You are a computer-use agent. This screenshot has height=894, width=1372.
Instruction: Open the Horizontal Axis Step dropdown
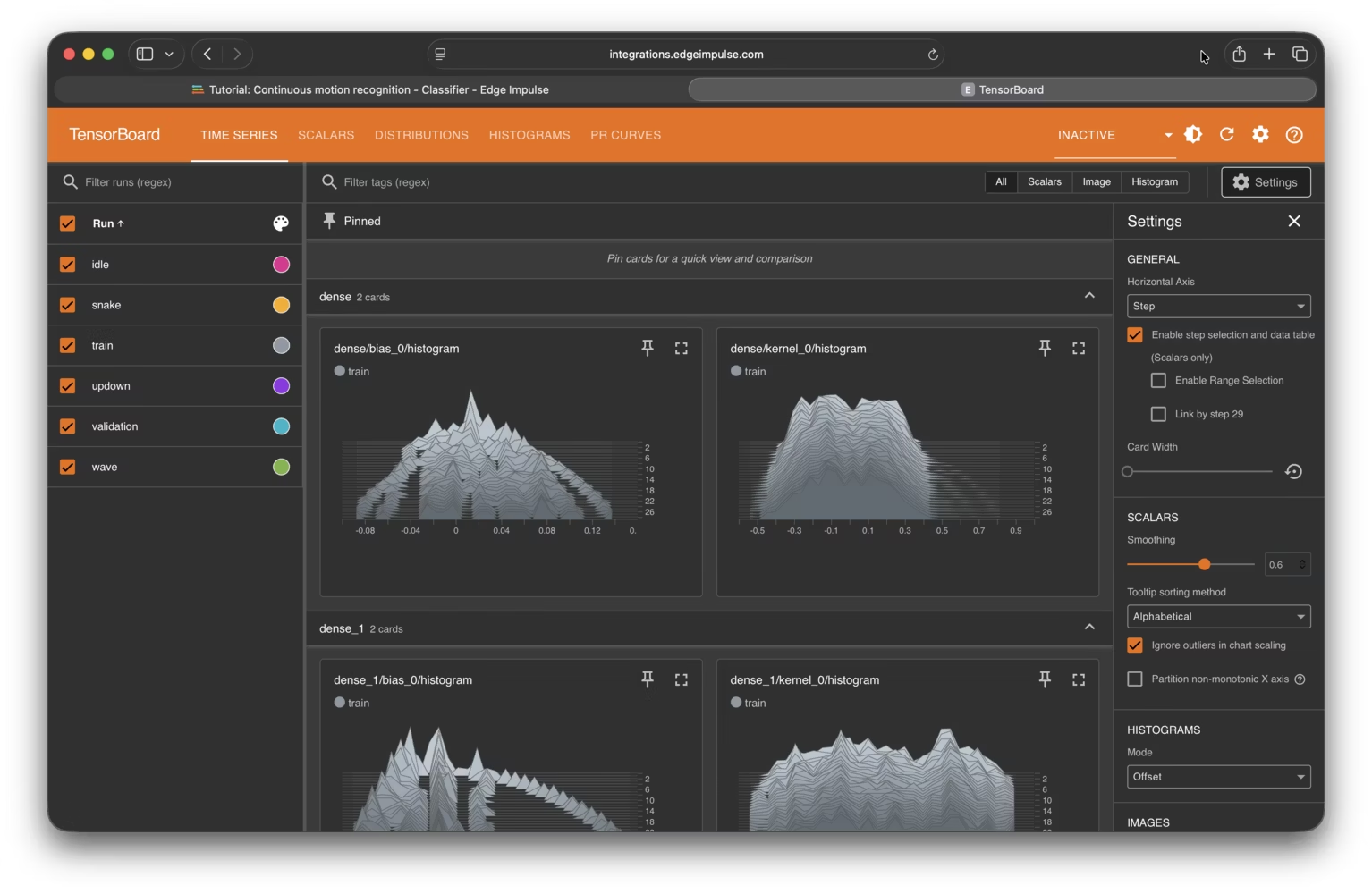click(1218, 306)
